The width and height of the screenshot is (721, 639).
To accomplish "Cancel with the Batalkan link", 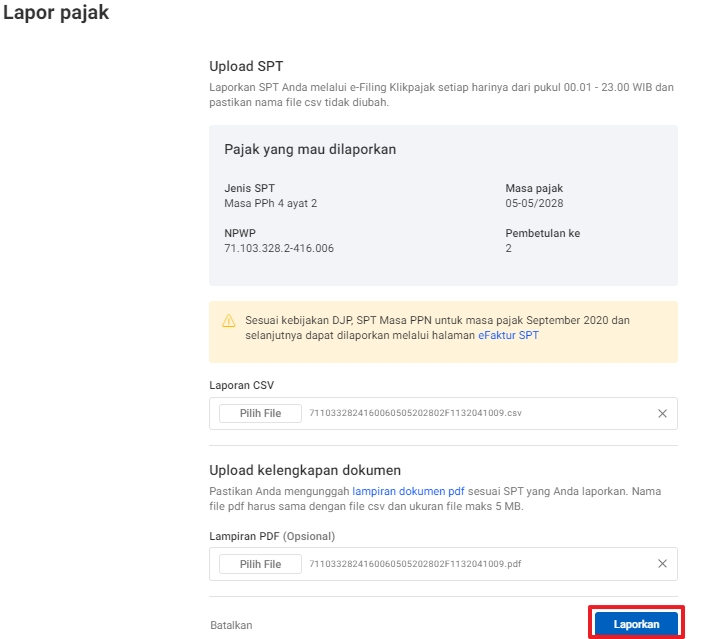I will [231, 625].
